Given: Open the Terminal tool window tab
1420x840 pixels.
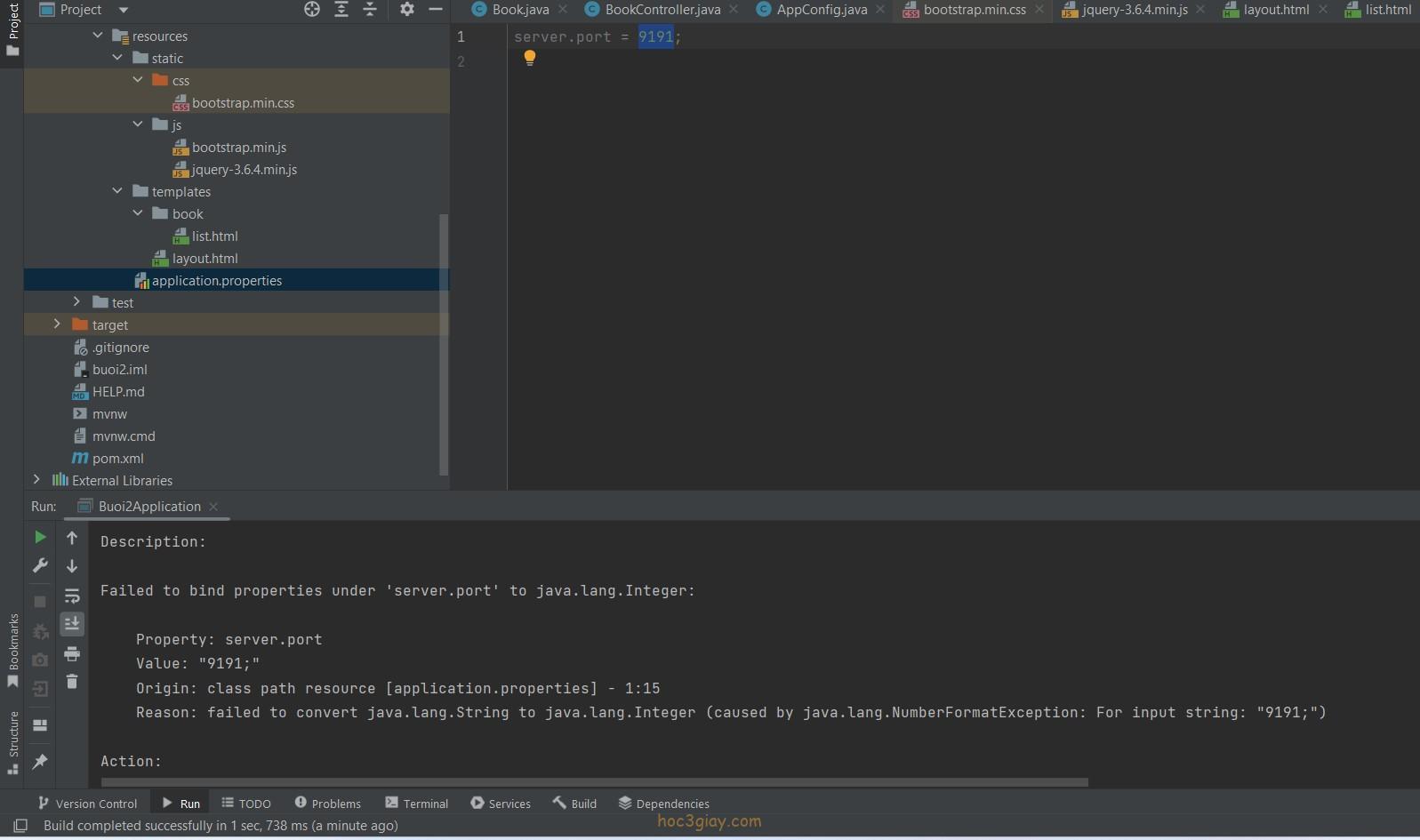Looking at the screenshot, I should pyautogui.click(x=416, y=804).
